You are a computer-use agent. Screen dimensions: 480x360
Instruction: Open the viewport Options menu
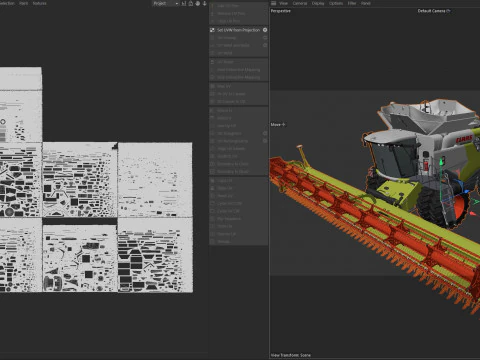click(336, 3)
